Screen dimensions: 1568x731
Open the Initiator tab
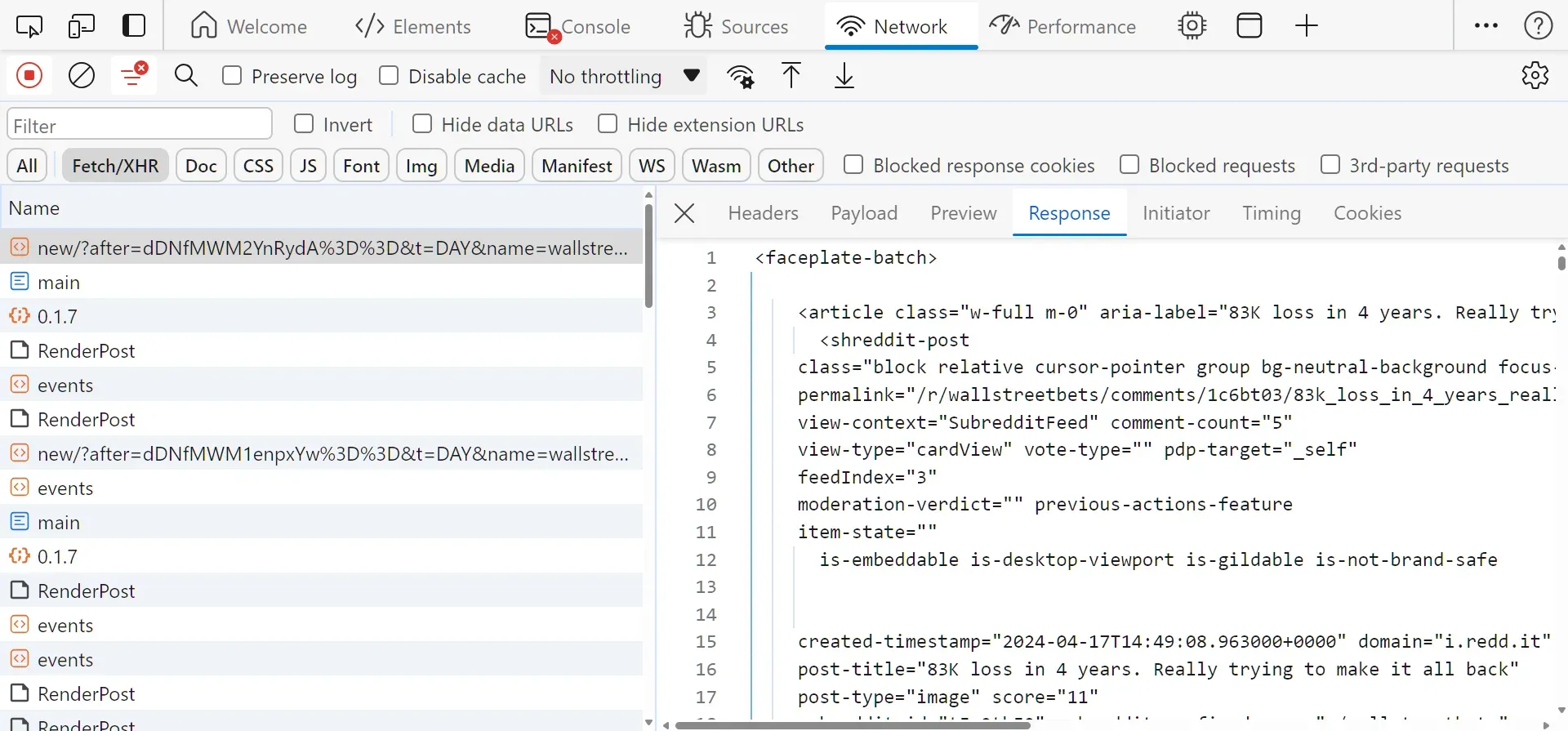1176,213
